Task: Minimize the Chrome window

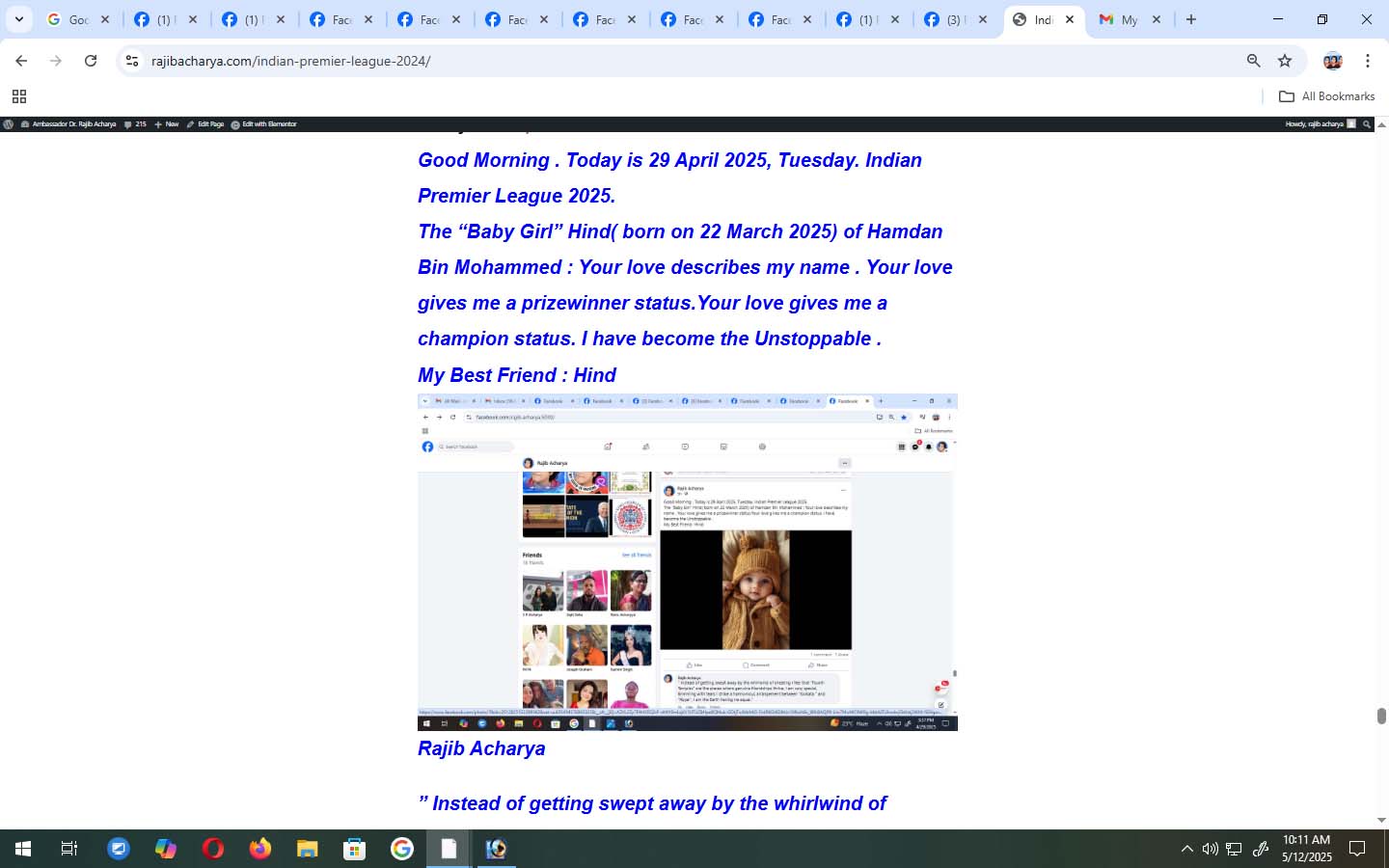Action: click(x=1278, y=19)
